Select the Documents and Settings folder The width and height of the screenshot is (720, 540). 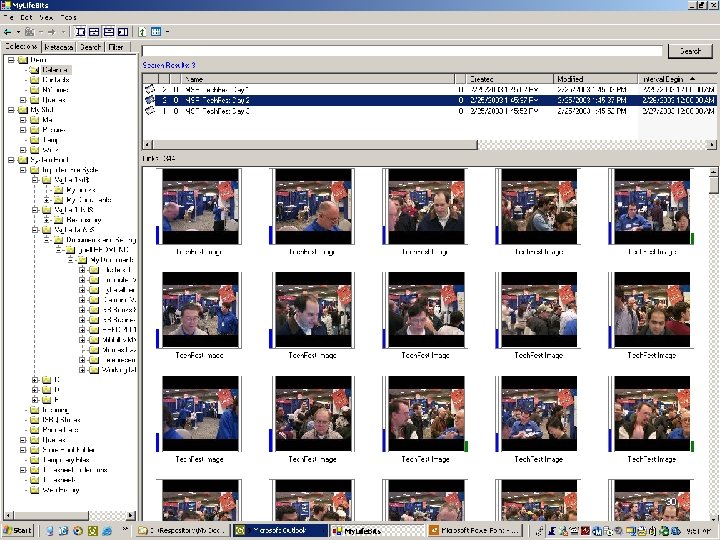click(101, 240)
